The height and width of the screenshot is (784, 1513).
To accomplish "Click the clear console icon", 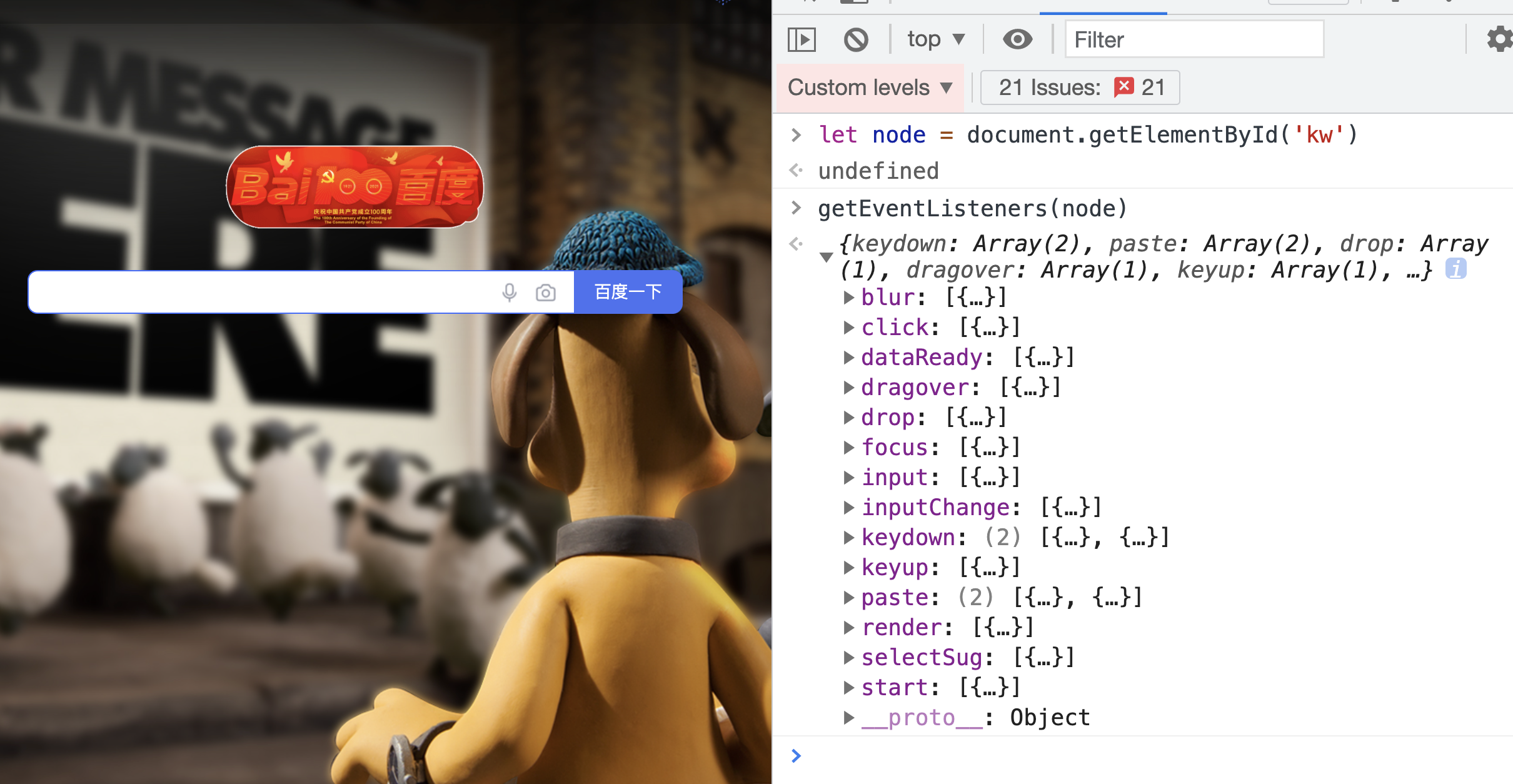I will coord(856,40).
